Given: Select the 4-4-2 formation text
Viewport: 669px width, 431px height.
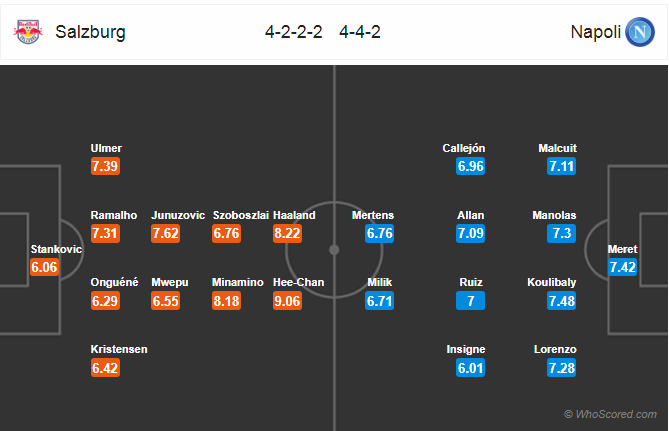Looking at the screenshot, I should coord(360,32).
